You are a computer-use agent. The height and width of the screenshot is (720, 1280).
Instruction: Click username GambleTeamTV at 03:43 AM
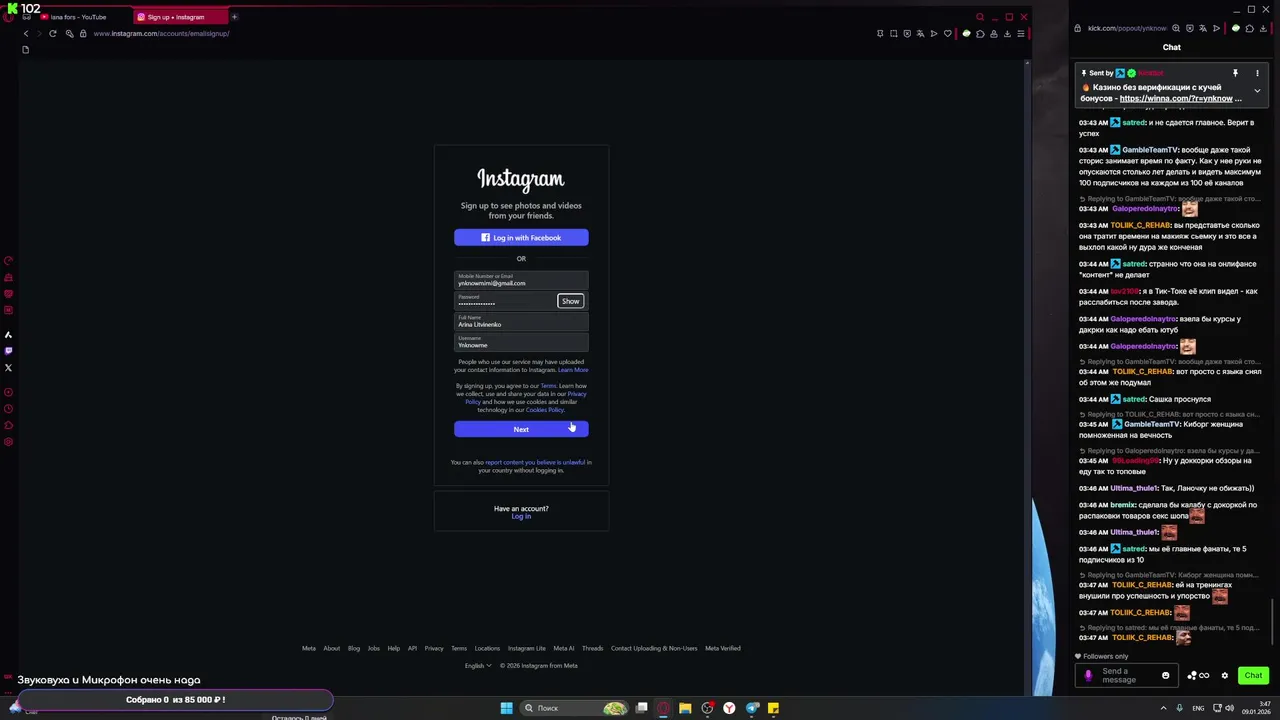tap(1150, 150)
